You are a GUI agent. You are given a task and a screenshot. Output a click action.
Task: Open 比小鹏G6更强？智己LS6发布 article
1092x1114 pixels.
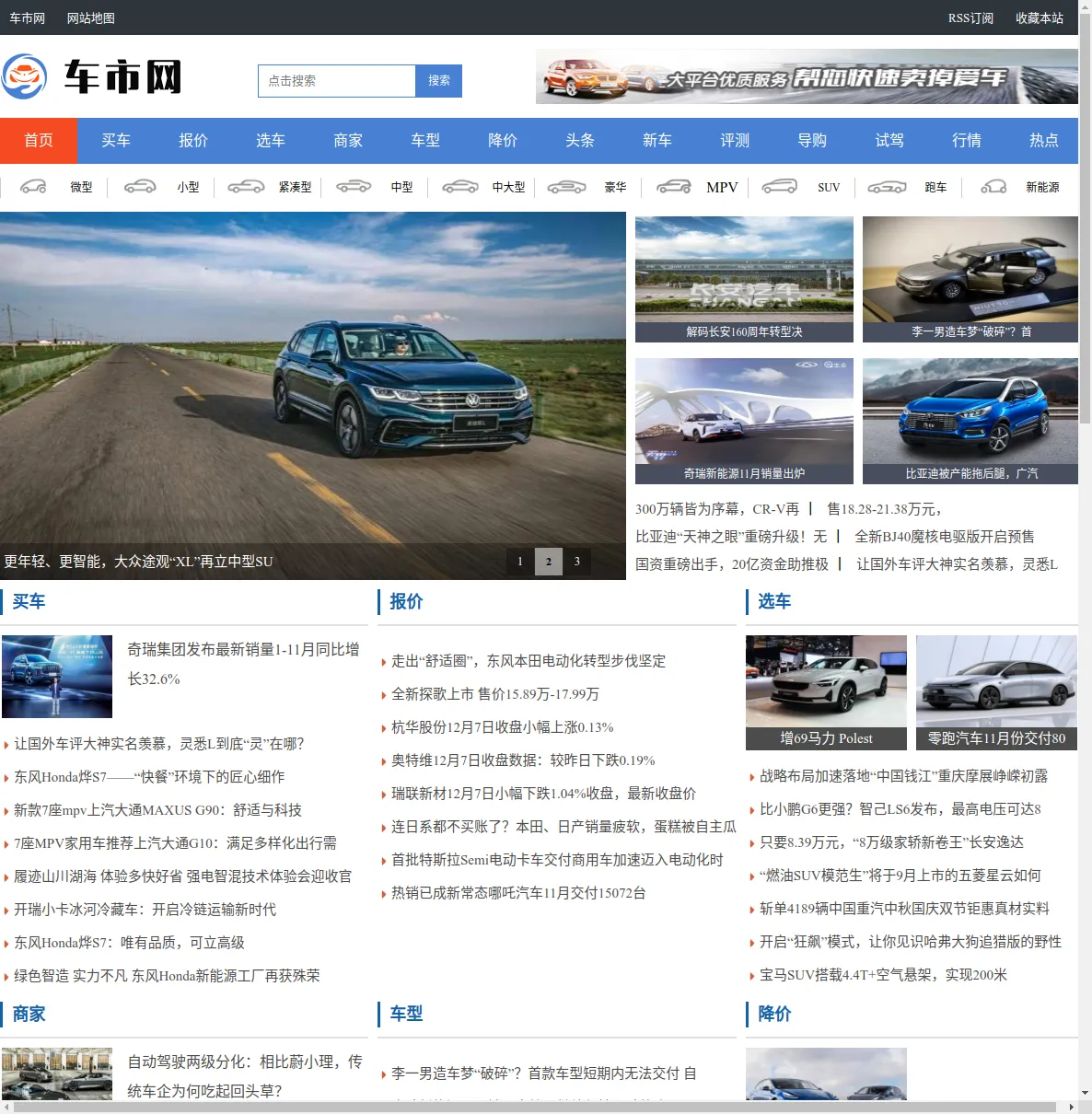coord(900,809)
